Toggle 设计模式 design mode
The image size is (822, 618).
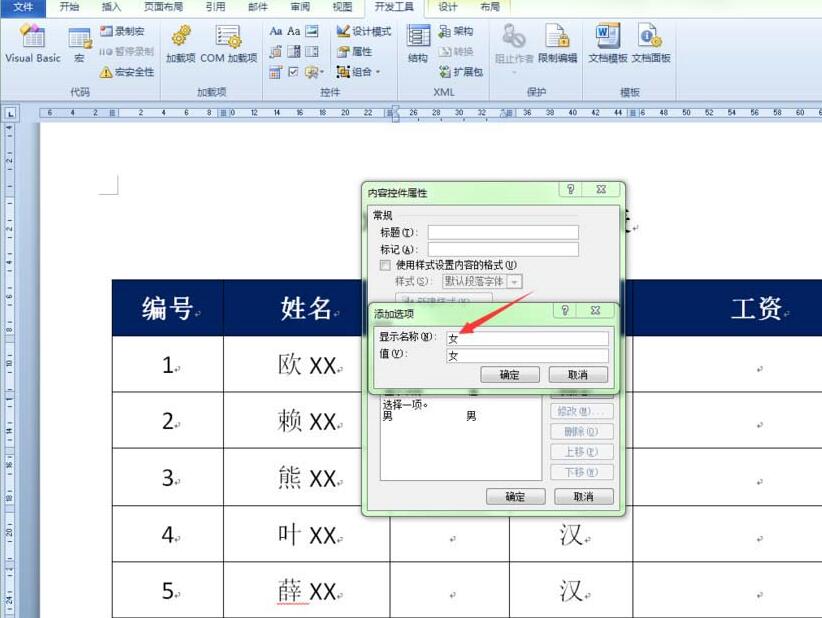364,31
